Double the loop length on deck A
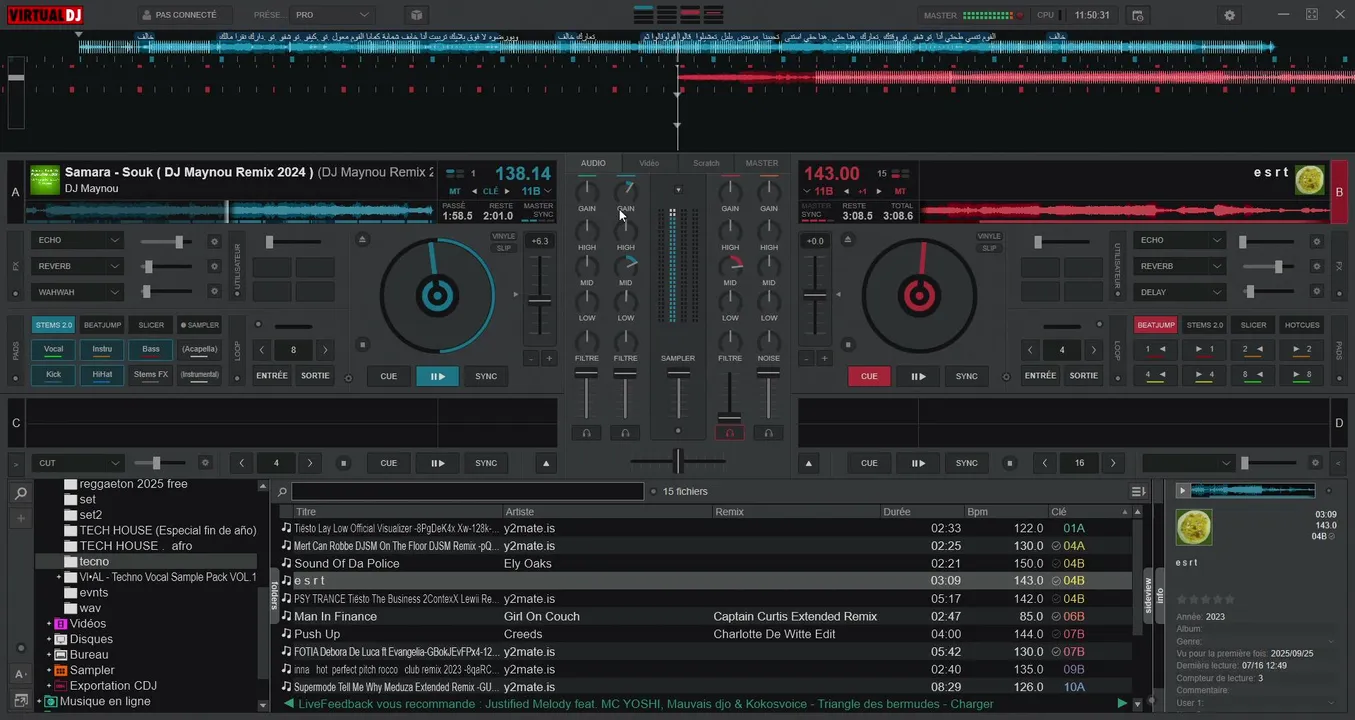Viewport: 1355px width, 720px height. pos(324,350)
